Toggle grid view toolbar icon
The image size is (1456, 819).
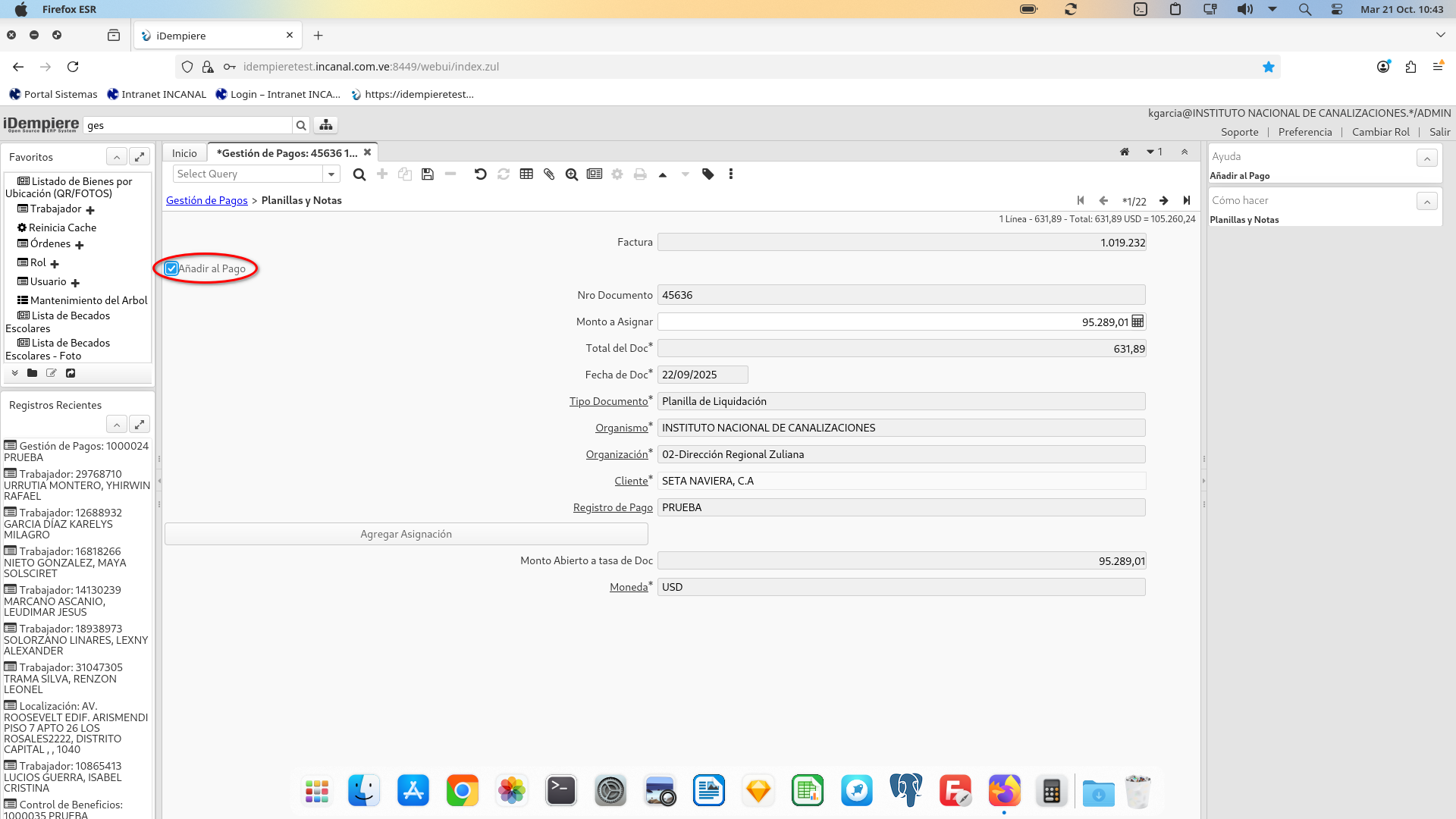(526, 174)
